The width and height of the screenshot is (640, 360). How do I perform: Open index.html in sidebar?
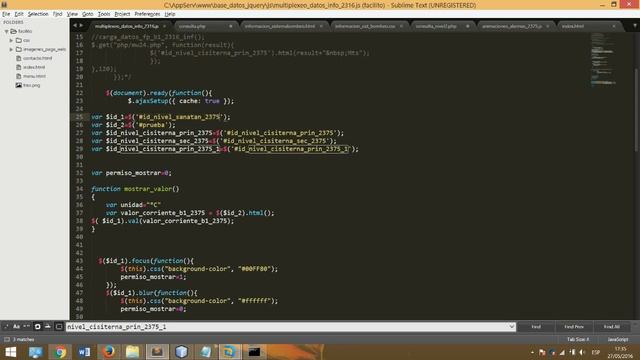point(34,67)
